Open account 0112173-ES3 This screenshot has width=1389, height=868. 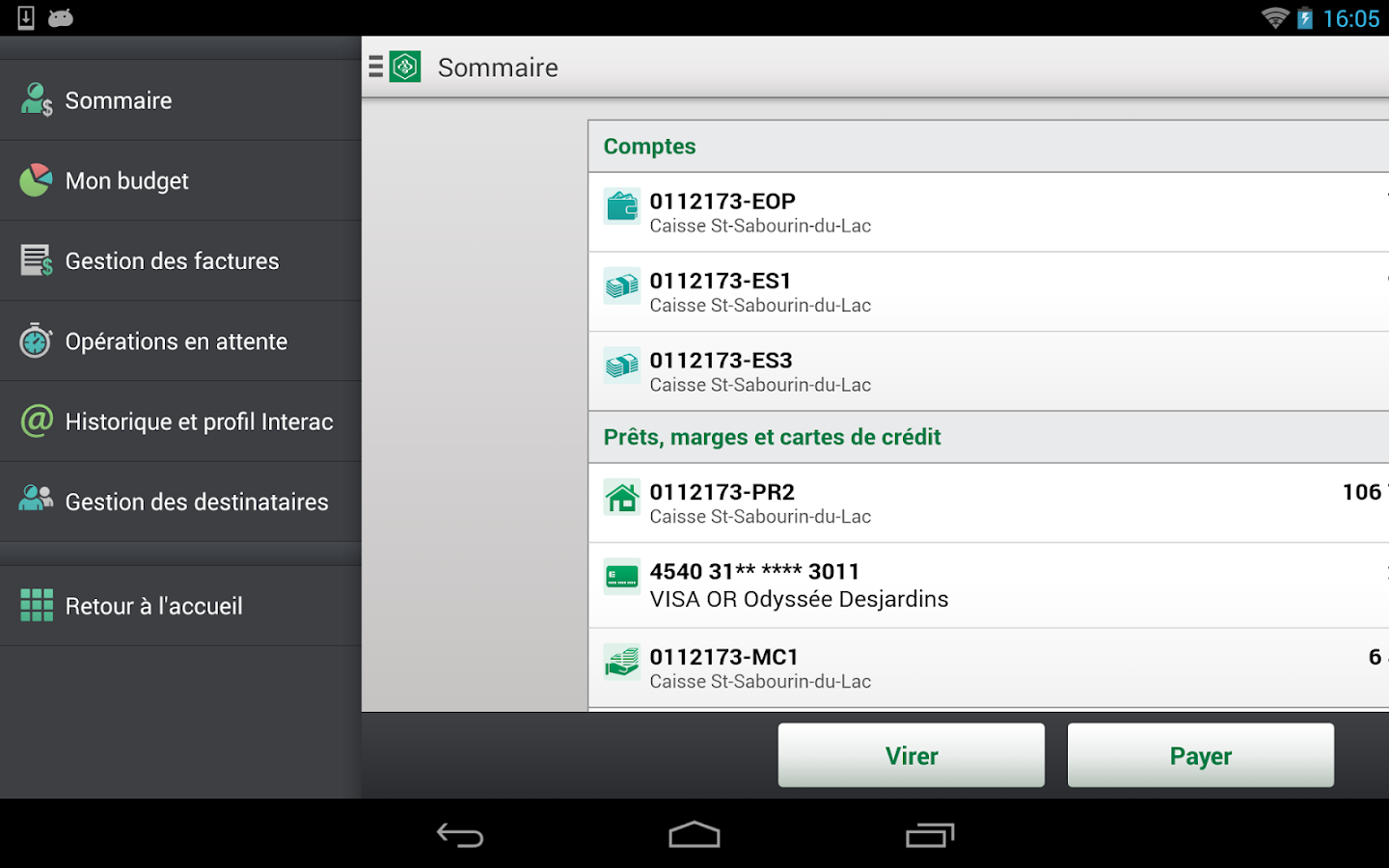coord(989,371)
